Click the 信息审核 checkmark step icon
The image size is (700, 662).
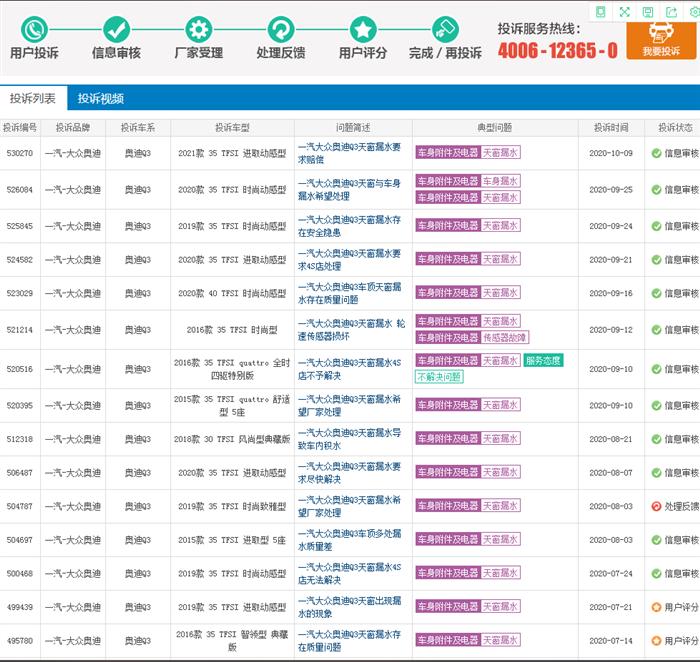pyautogui.click(x=117, y=29)
